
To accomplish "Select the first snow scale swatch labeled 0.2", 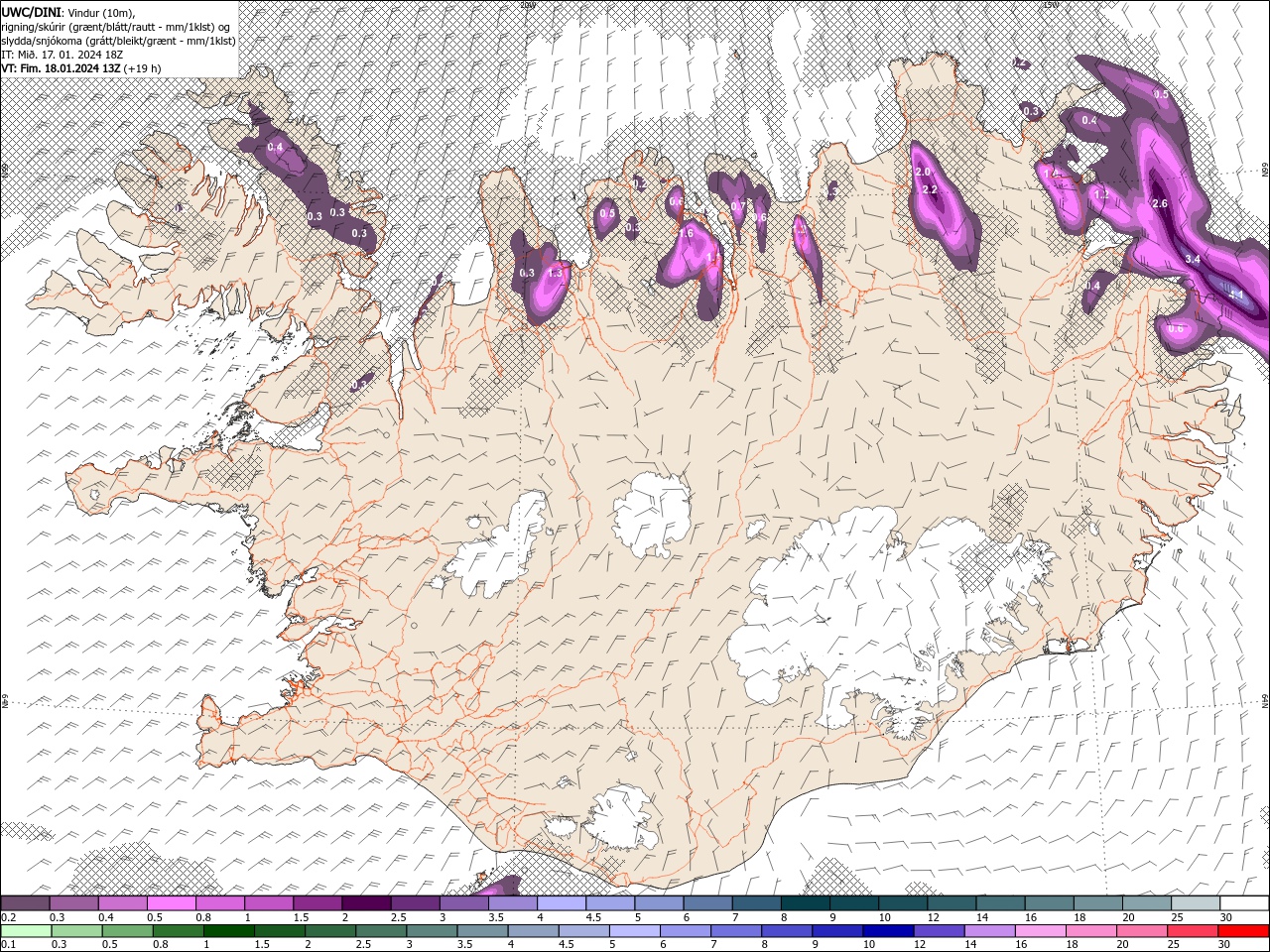I will (26, 903).
